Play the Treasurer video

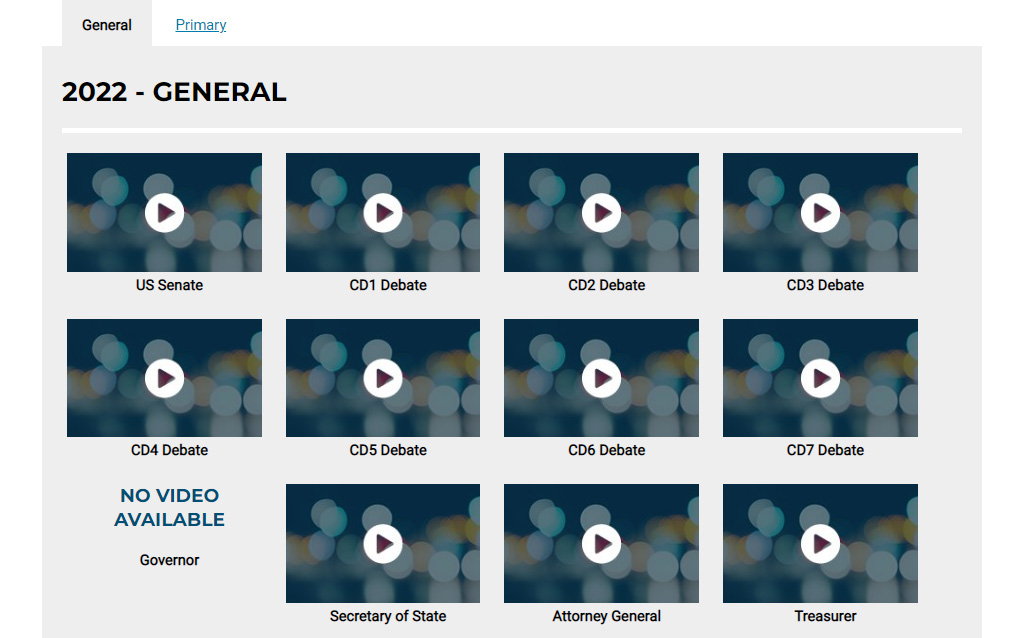click(x=820, y=543)
